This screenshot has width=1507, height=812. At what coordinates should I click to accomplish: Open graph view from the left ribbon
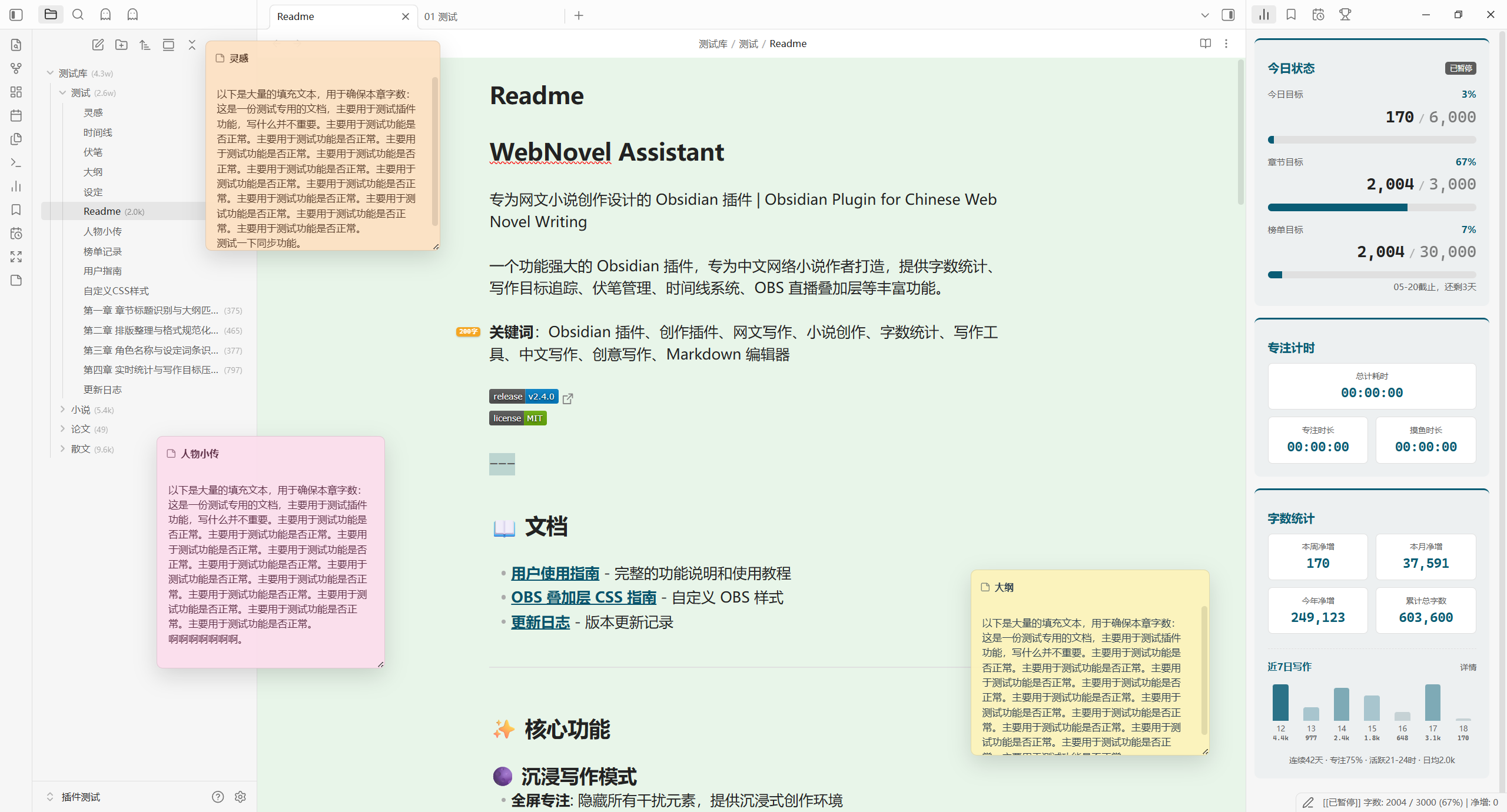(x=16, y=68)
